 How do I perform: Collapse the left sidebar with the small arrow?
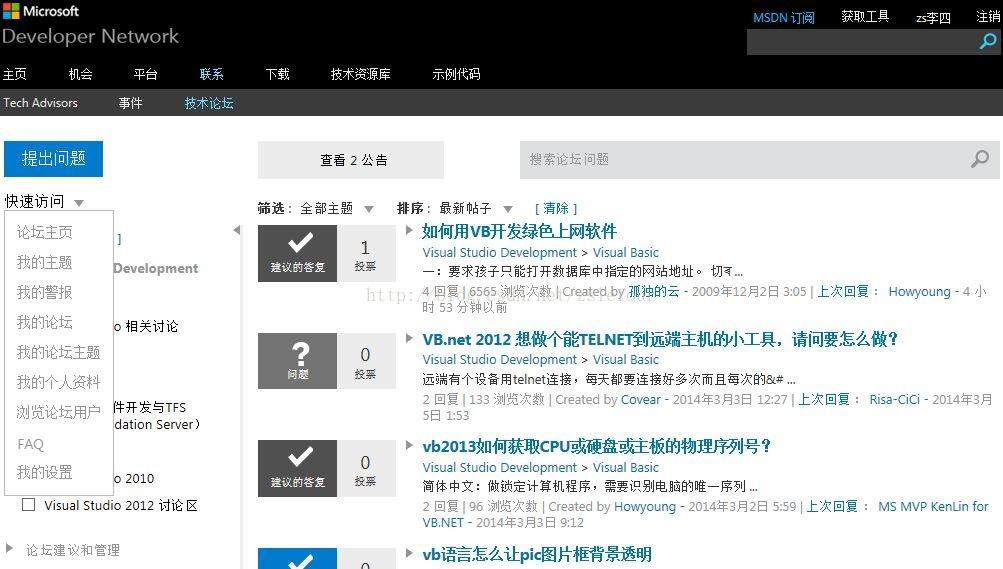(237, 230)
